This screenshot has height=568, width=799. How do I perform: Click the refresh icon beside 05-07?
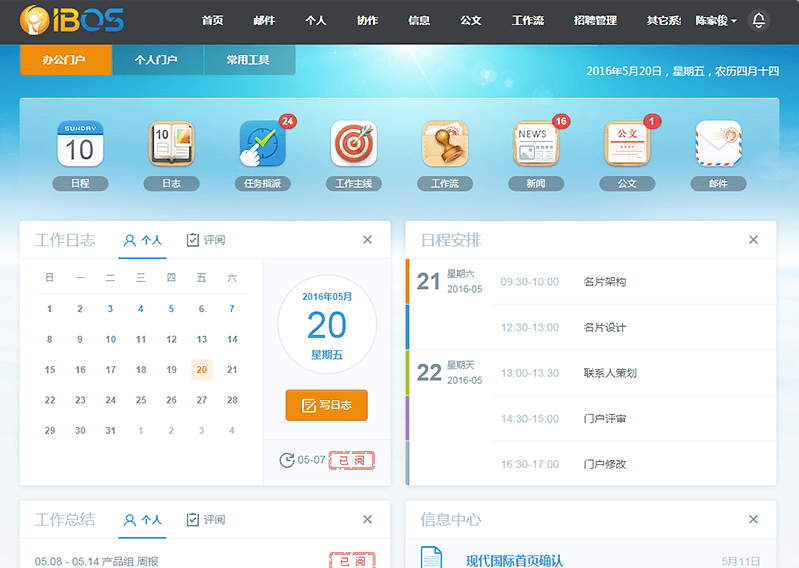(x=287, y=460)
